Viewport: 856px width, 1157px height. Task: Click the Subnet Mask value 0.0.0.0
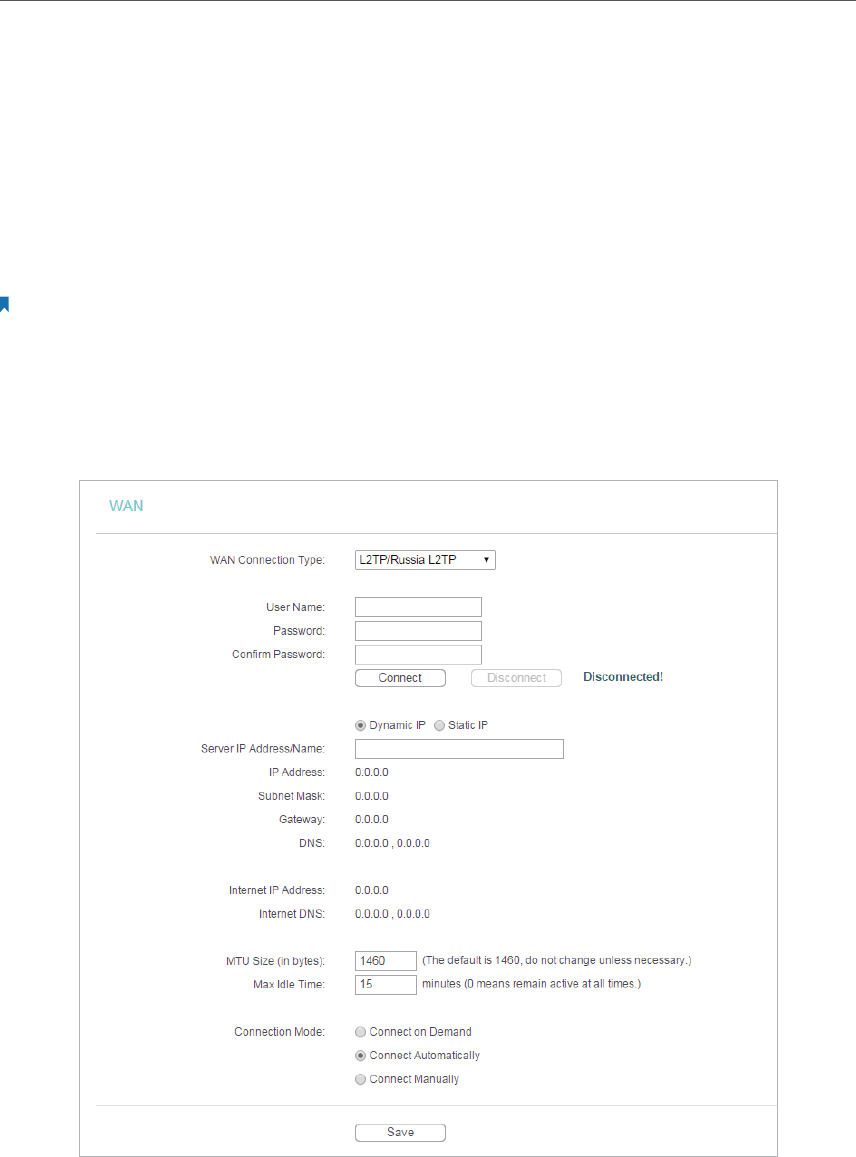point(371,796)
